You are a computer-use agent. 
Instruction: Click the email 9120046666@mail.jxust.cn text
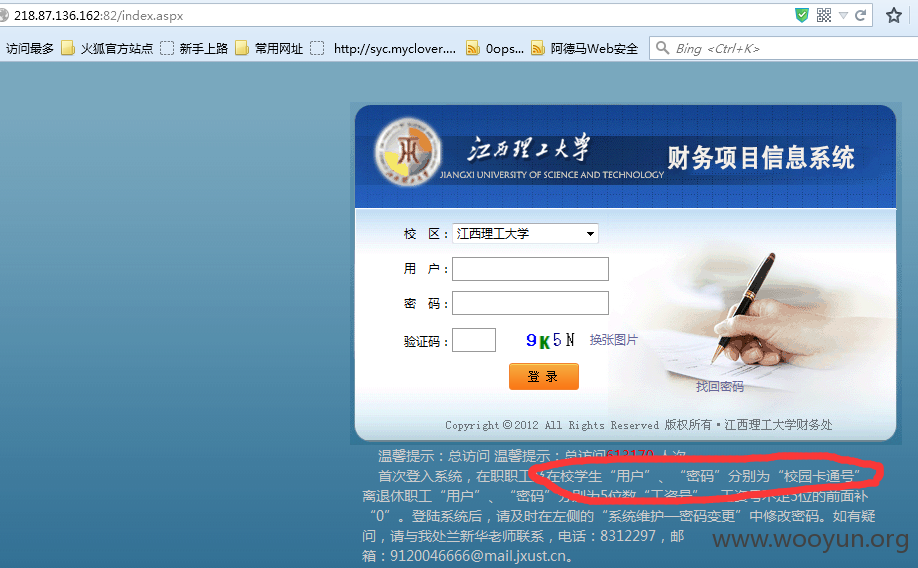478,556
